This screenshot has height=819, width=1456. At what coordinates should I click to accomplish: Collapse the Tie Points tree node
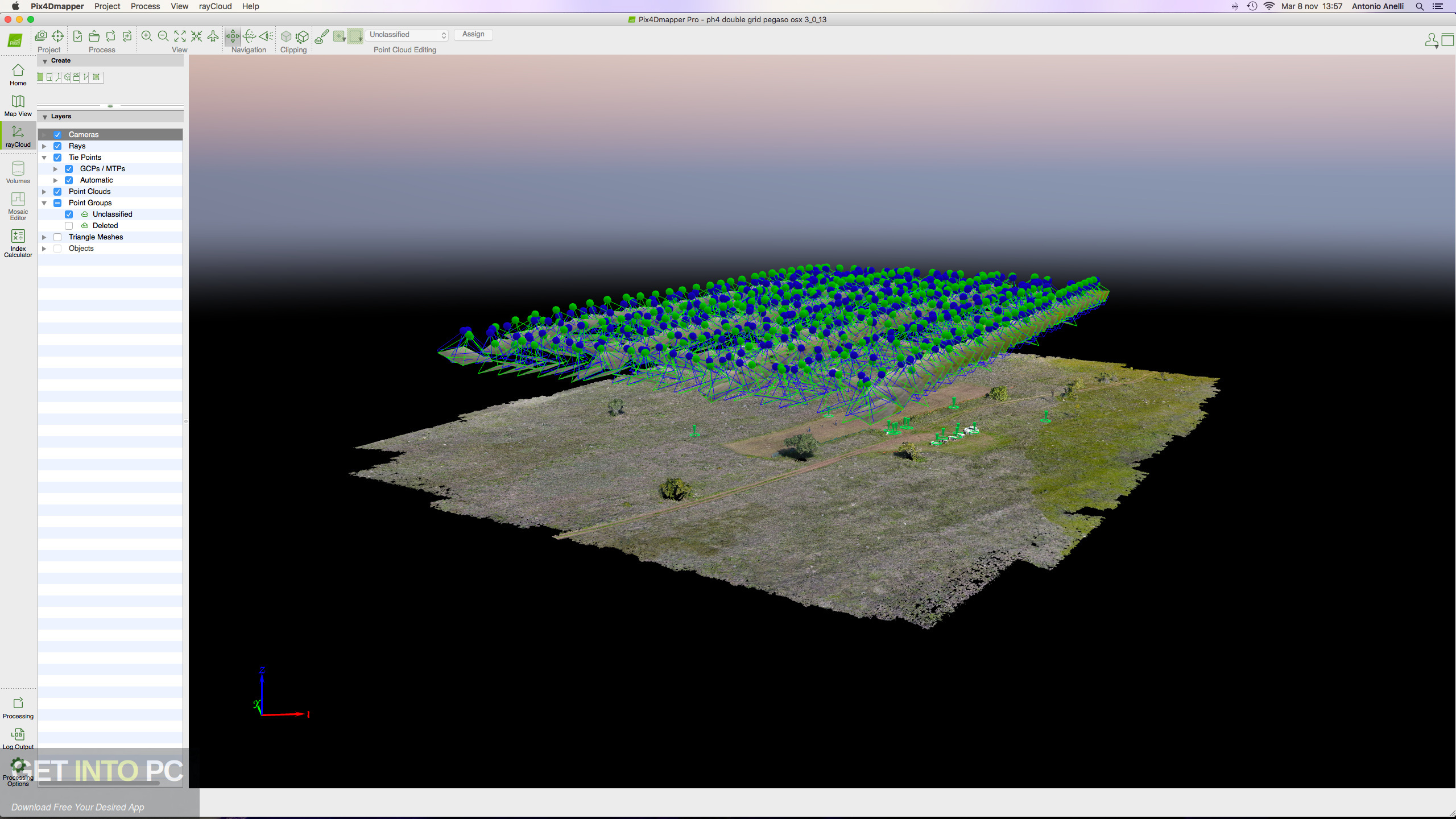(x=44, y=158)
